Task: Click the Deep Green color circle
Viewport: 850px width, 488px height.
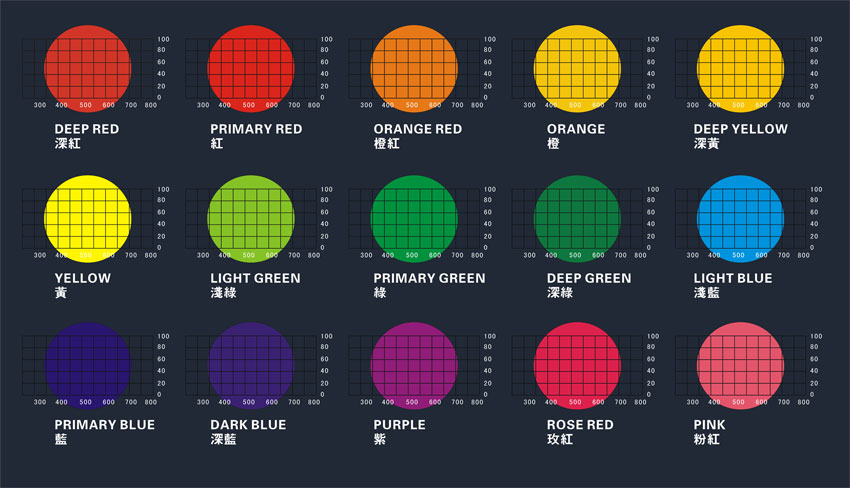Action: pyautogui.click(x=577, y=217)
